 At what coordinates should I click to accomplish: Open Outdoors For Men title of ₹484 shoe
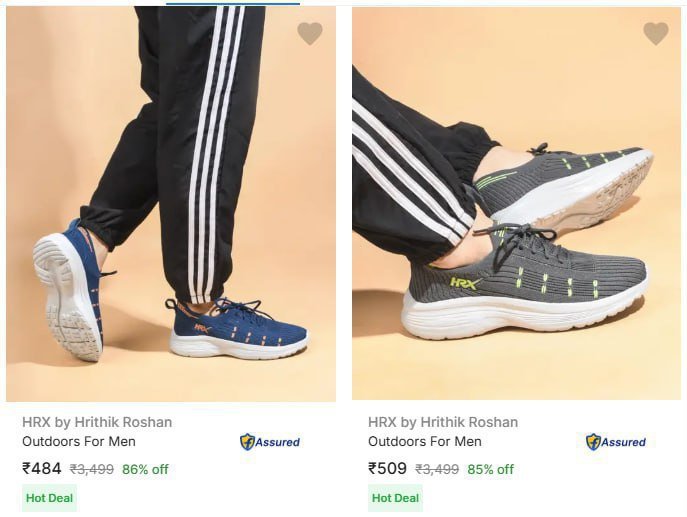79,441
